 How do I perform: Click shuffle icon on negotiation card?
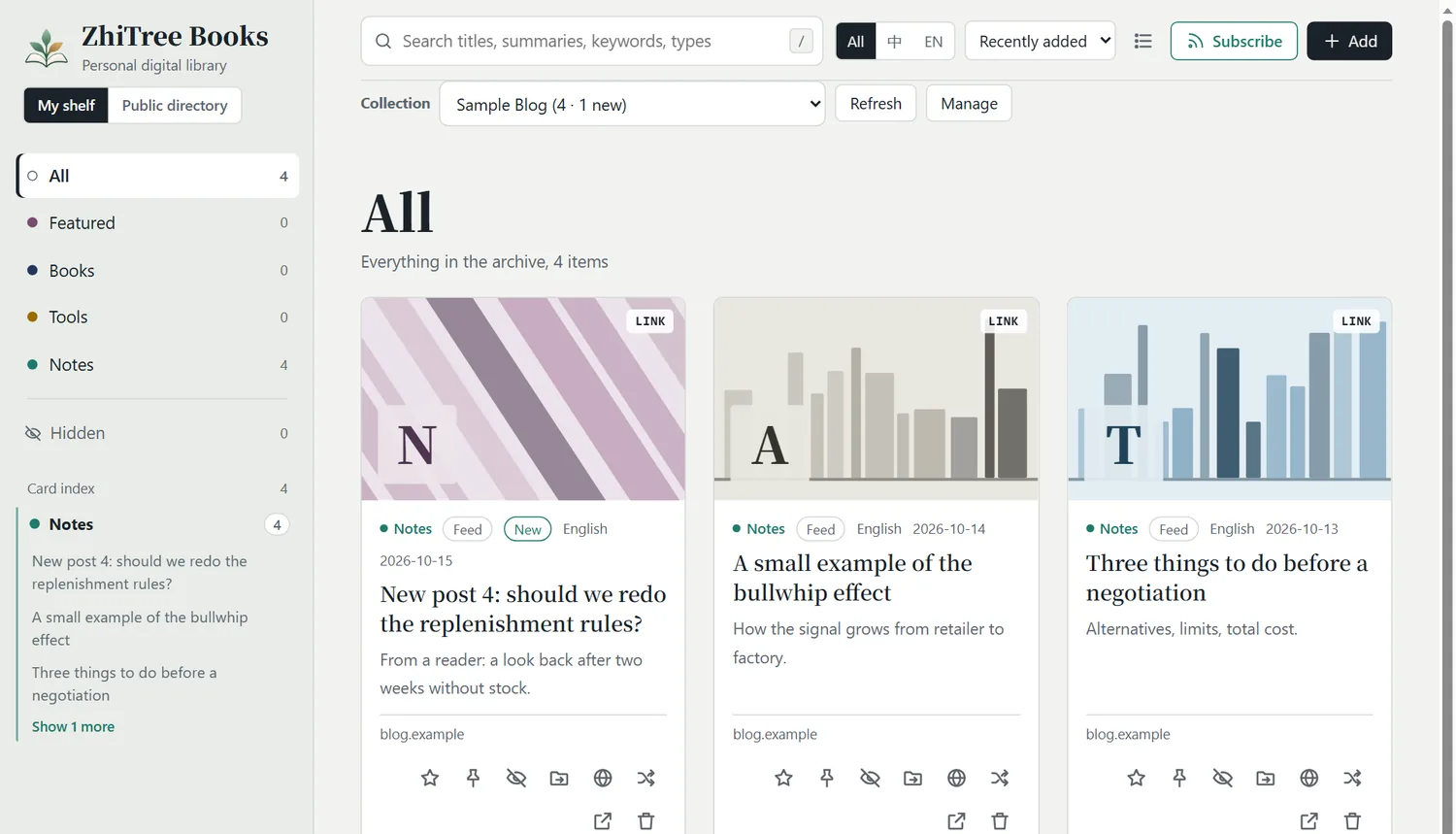1352,778
